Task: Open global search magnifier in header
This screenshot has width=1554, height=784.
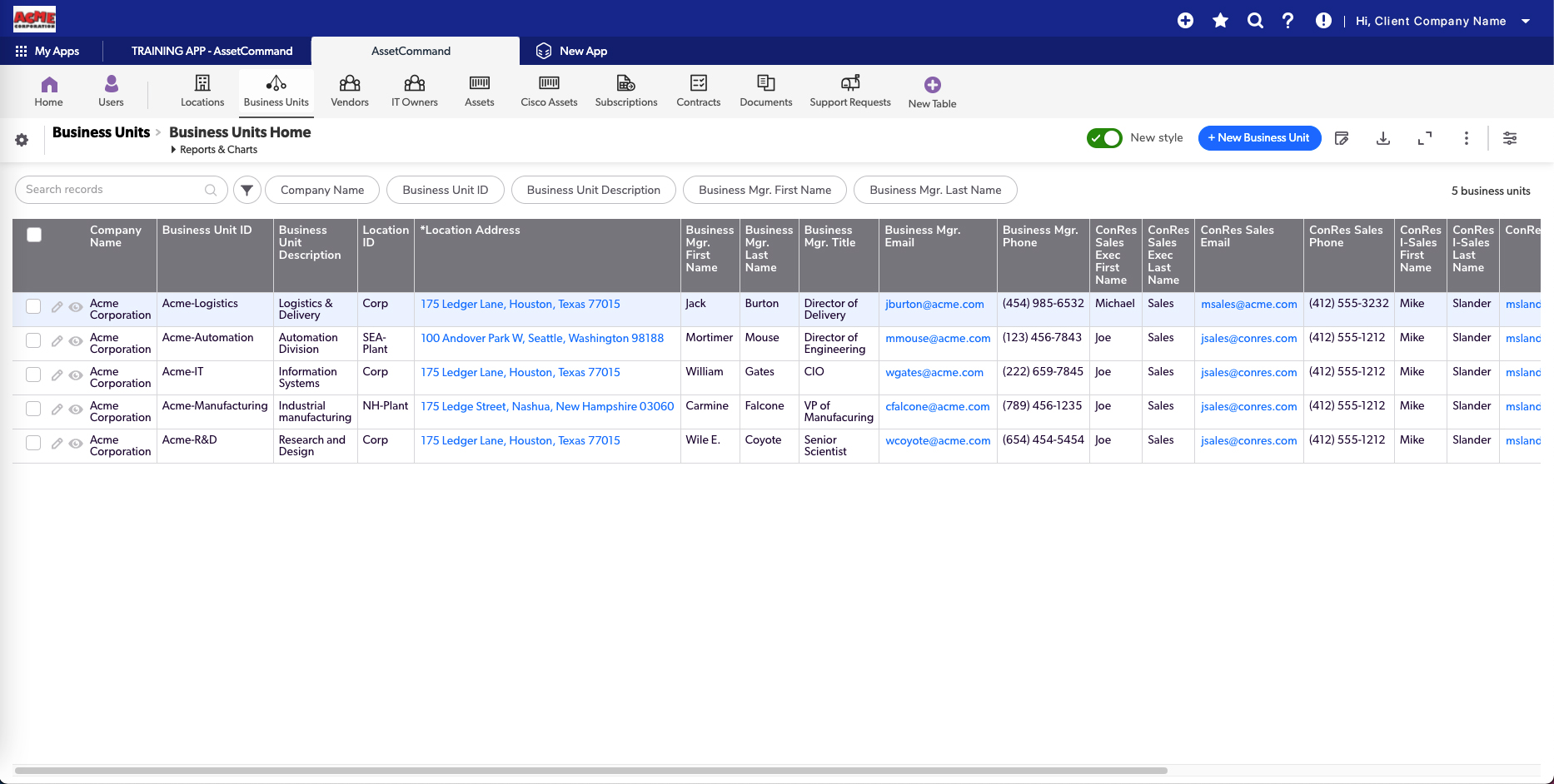Action: 1255,21
